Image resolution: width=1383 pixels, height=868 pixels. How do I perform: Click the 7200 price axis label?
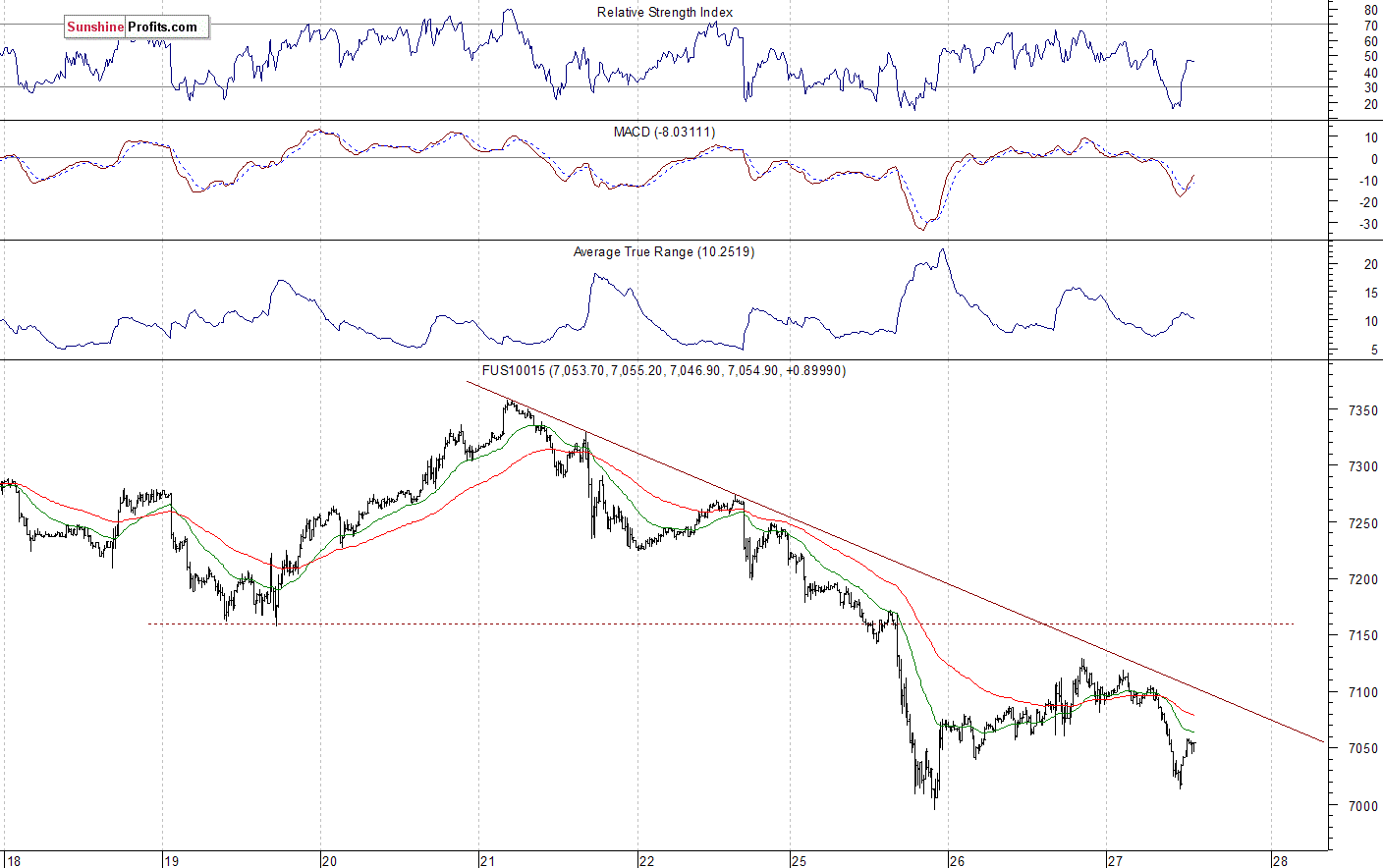pos(1363,579)
